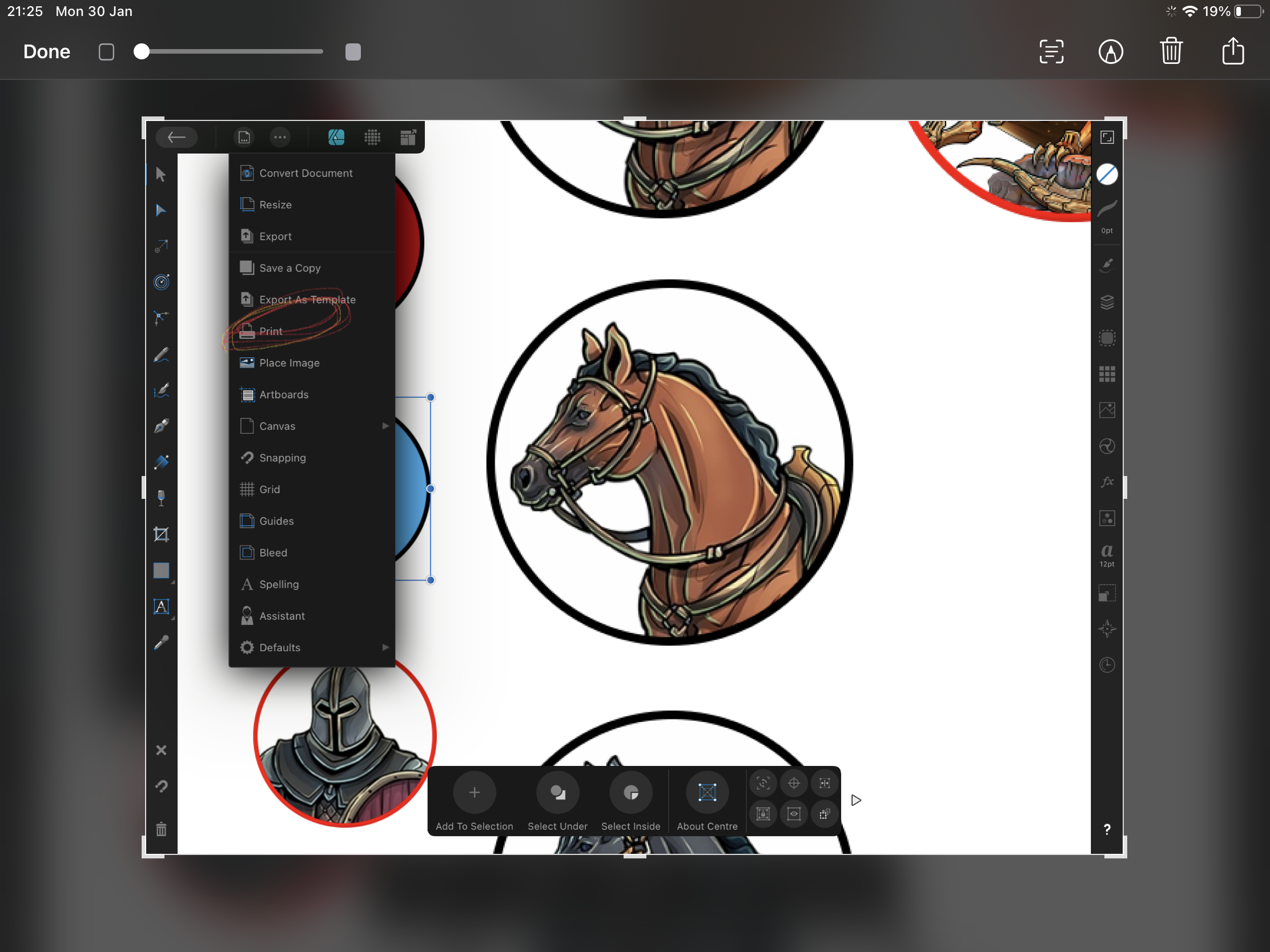Image resolution: width=1270 pixels, height=952 pixels.
Task: Switch to the Designer persona
Action: click(336, 137)
